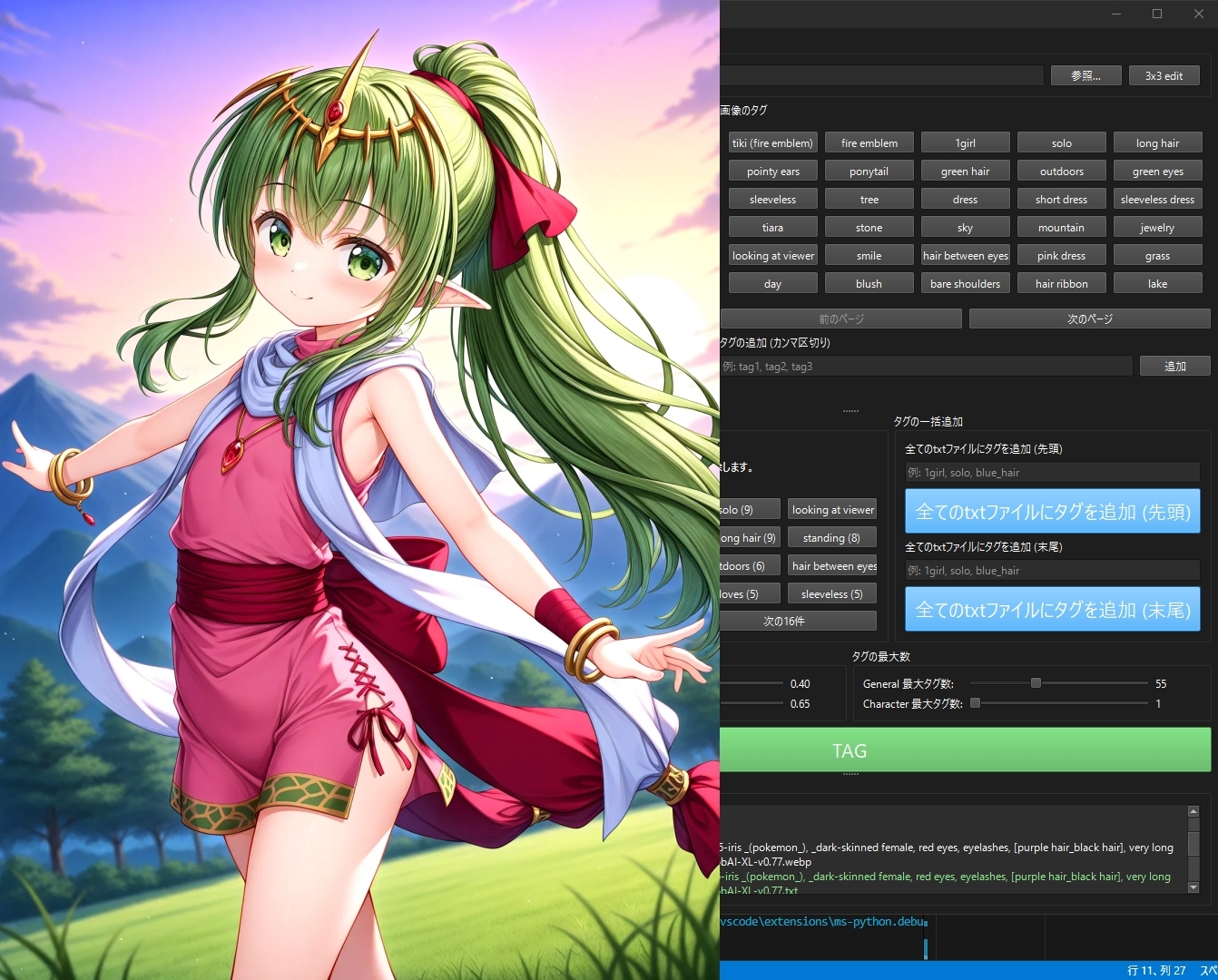1218x980 pixels.
Task: Click the 'bare shoulders' tag
Action: tap(965, 284)
